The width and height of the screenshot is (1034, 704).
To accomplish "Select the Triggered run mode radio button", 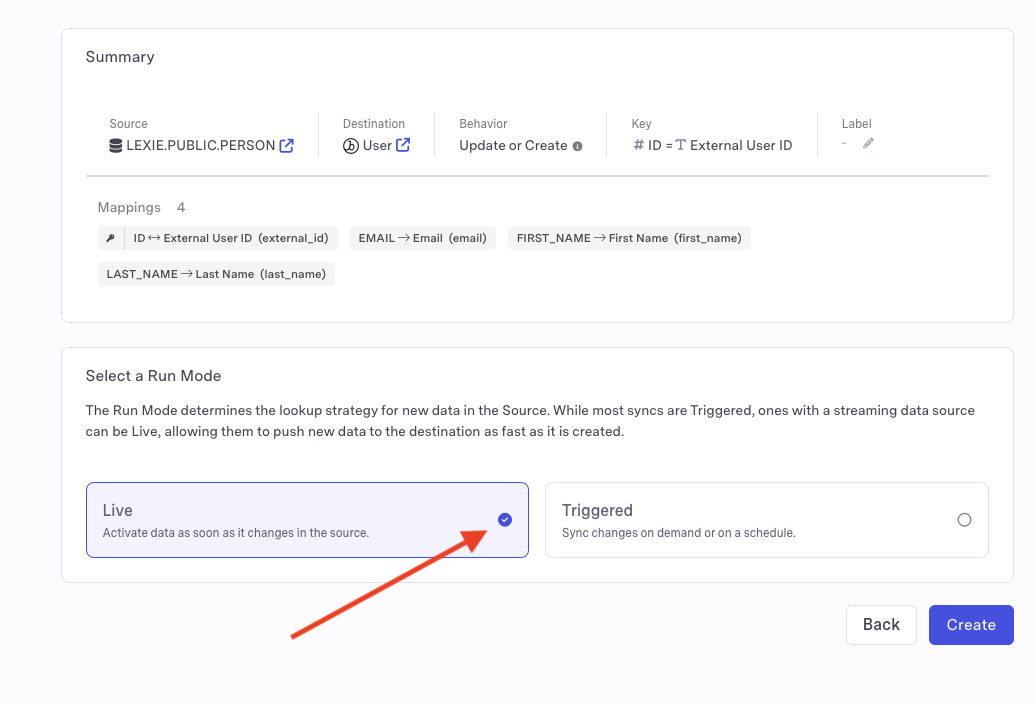I will pyautogui.click(x=964, y=520).
